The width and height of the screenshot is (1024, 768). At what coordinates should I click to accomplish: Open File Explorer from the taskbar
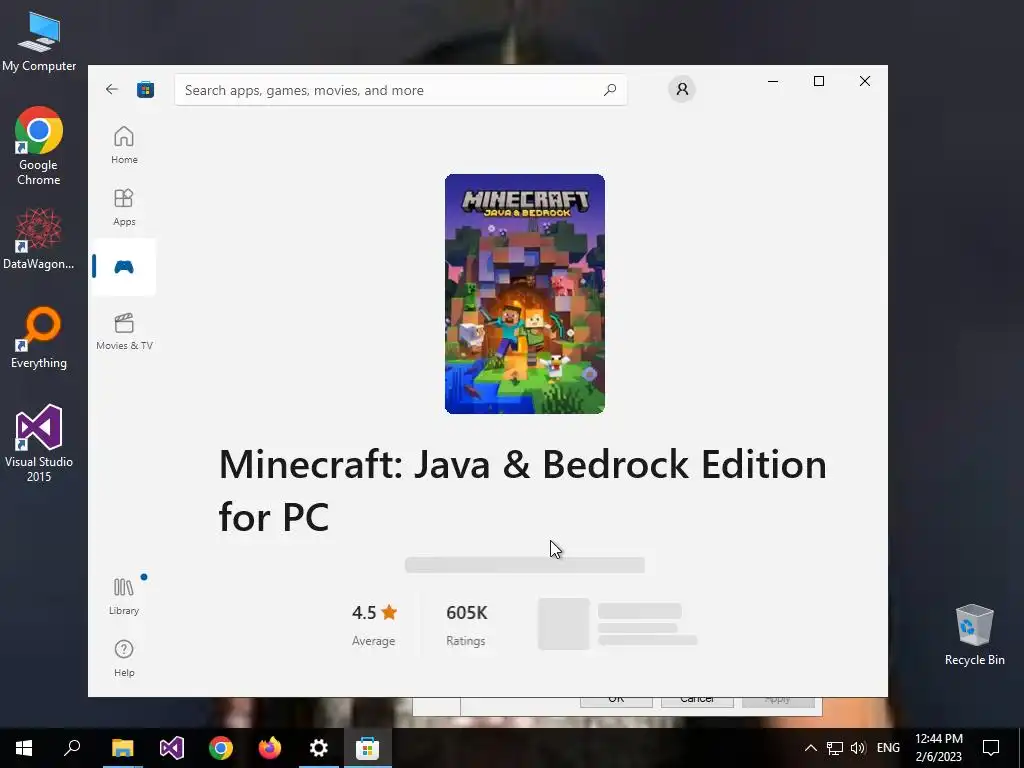[x=122, y=748]
